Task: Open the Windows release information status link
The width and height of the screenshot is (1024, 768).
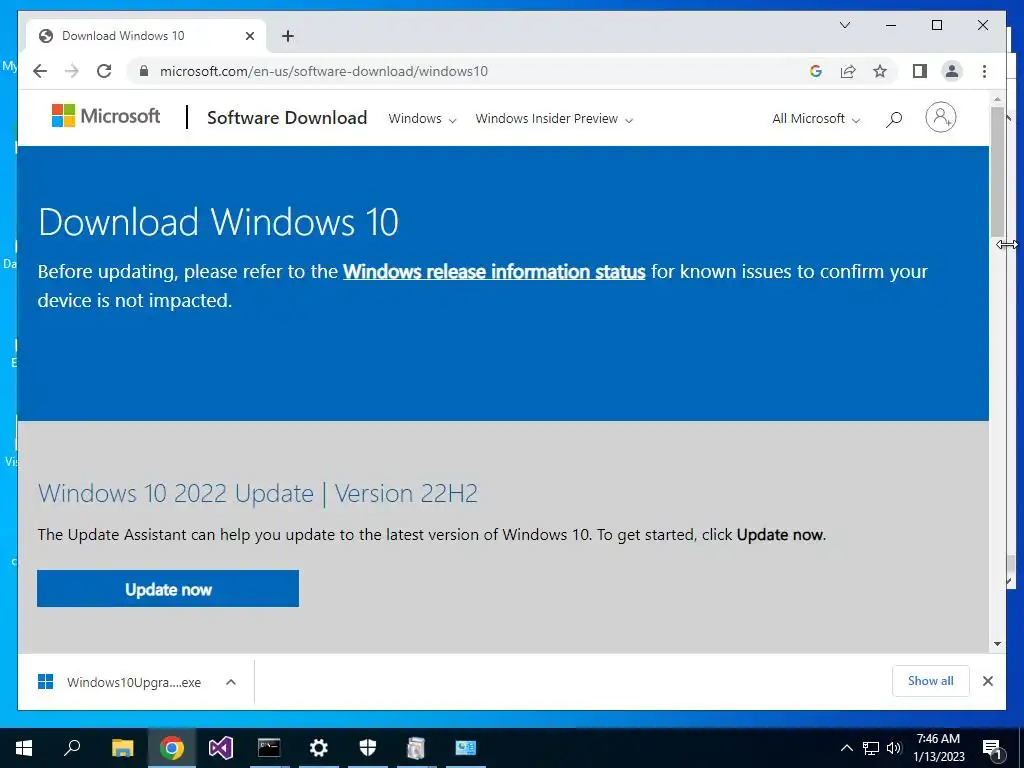Action: (494, 272)
